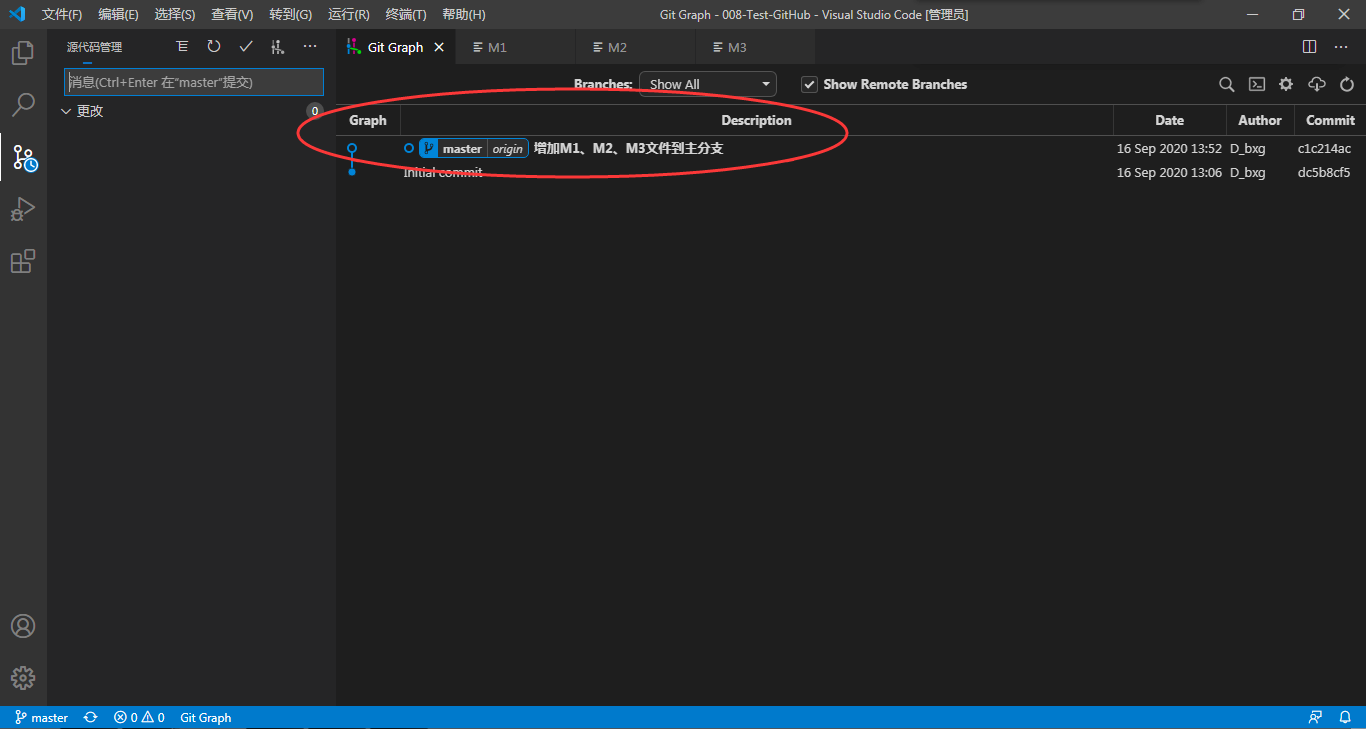Image resolution: width=1366 pixels, height=729 pixels.
Task: Open Git Graph from source control toolbar
Action: click(278, 47)
